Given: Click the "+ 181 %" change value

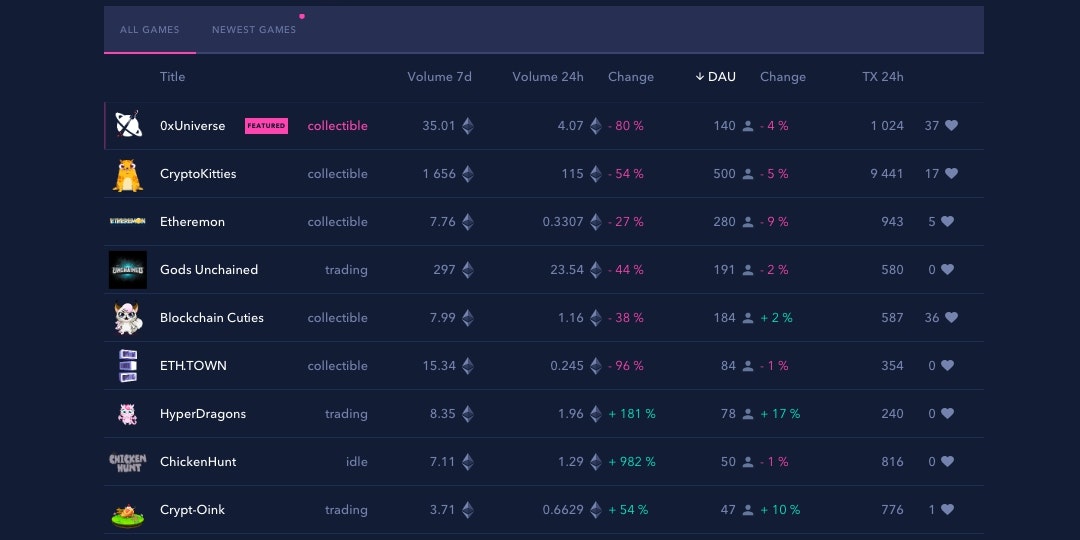Looking at the screenshot, I should click(x=632, y=414).
